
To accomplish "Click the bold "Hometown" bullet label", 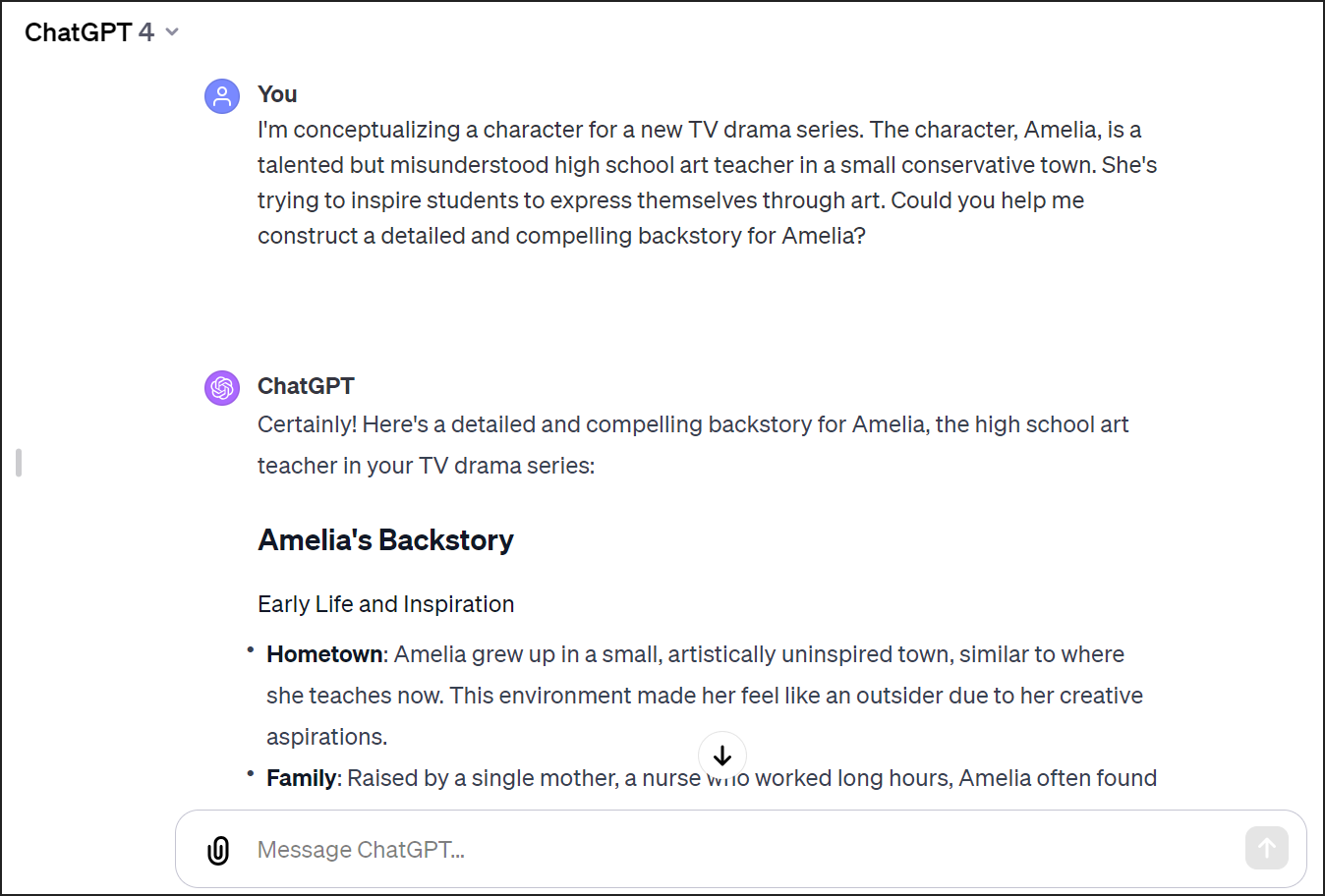I will [324, 654].
